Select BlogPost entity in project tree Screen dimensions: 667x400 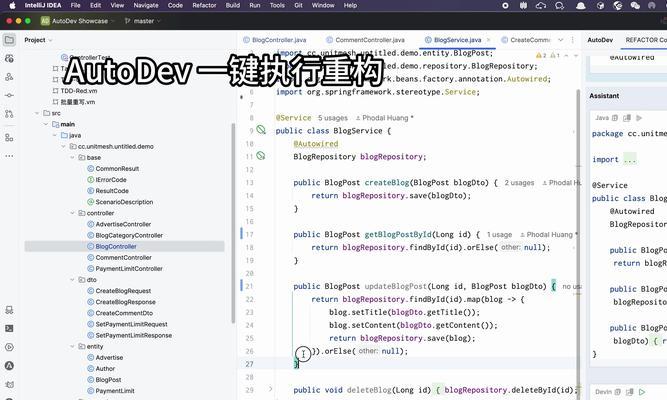click(108, 380)
